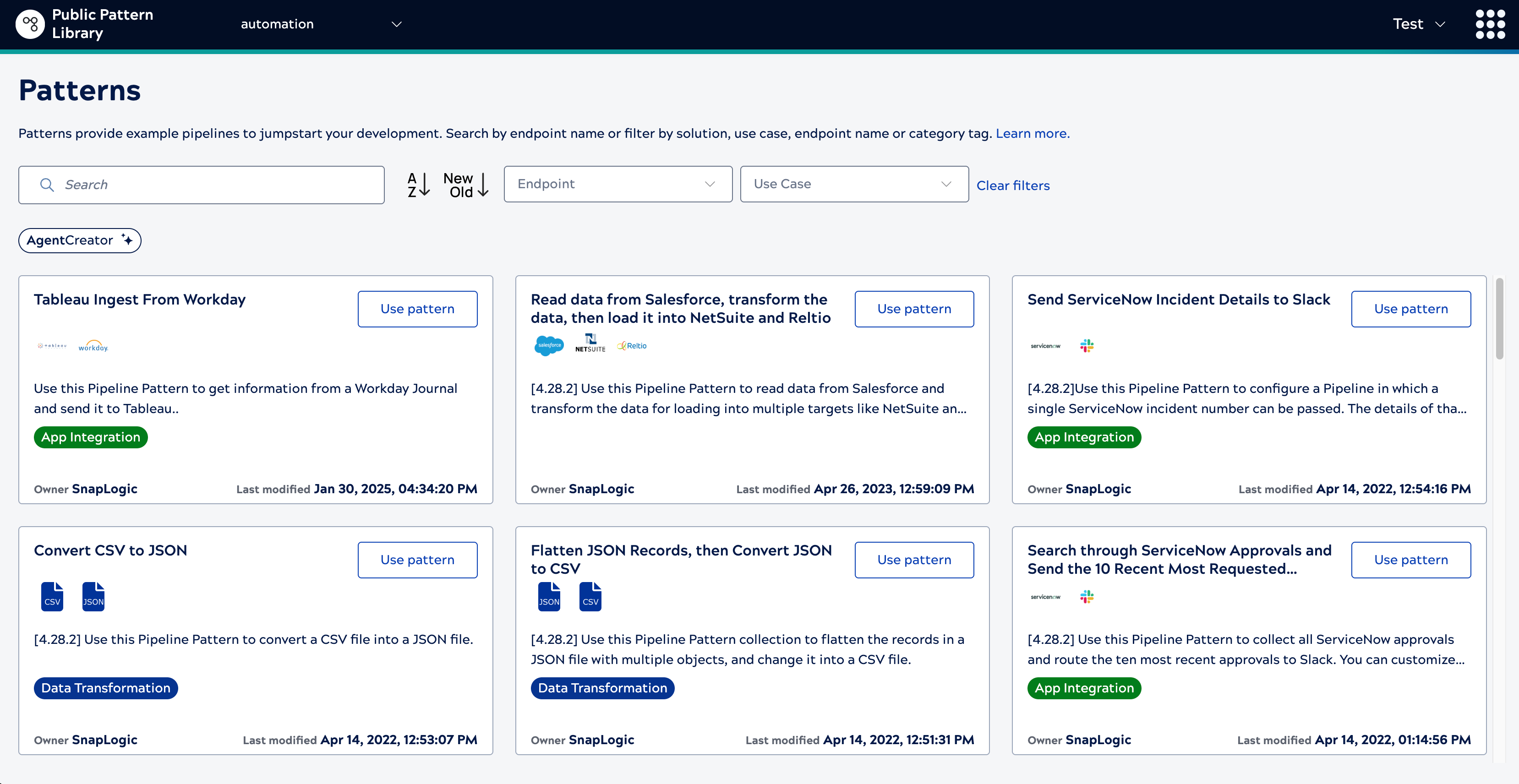Screen dimensions: 1519x784
Task: Select the Slack icon on Send ServiceNow Incident card
Action: (1087, 345)
